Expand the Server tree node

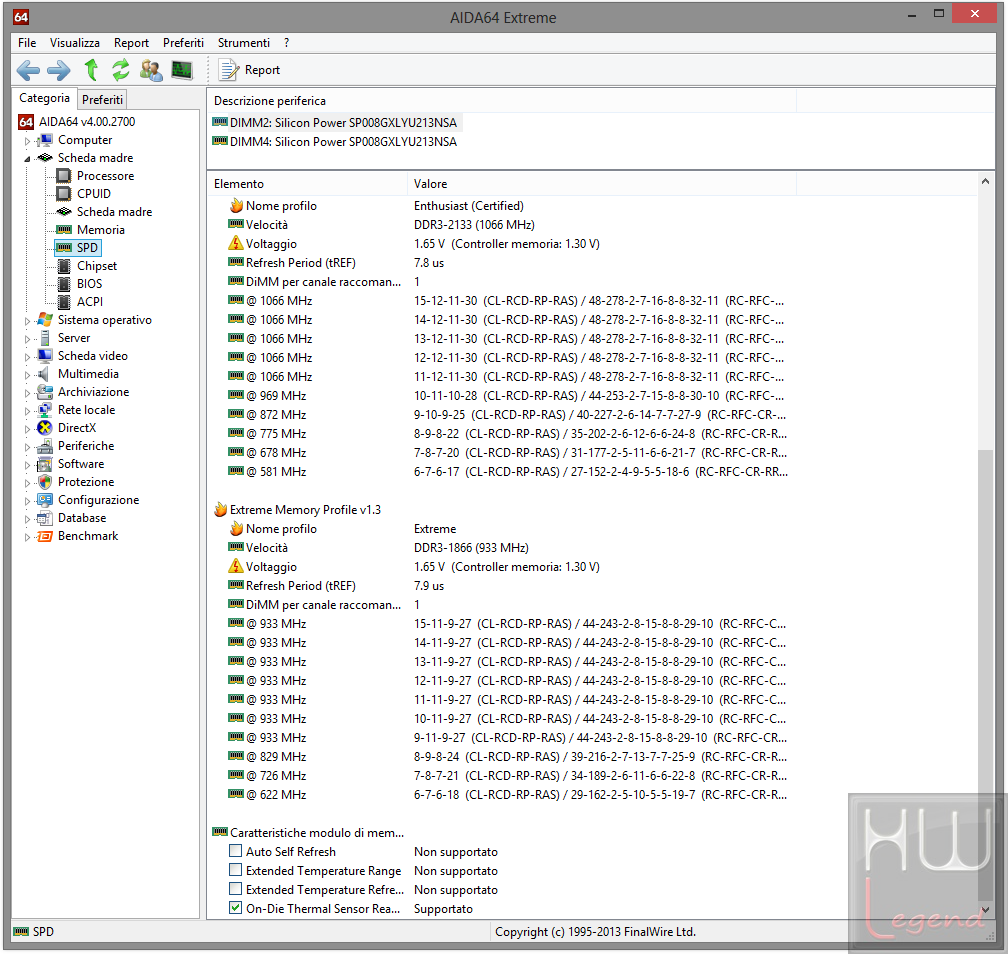(27, 339)
